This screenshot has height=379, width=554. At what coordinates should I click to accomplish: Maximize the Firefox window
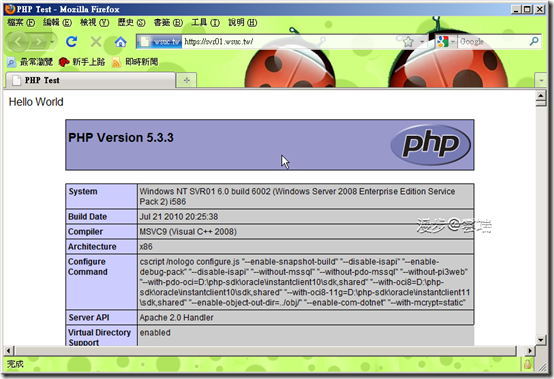pos(528,10)
